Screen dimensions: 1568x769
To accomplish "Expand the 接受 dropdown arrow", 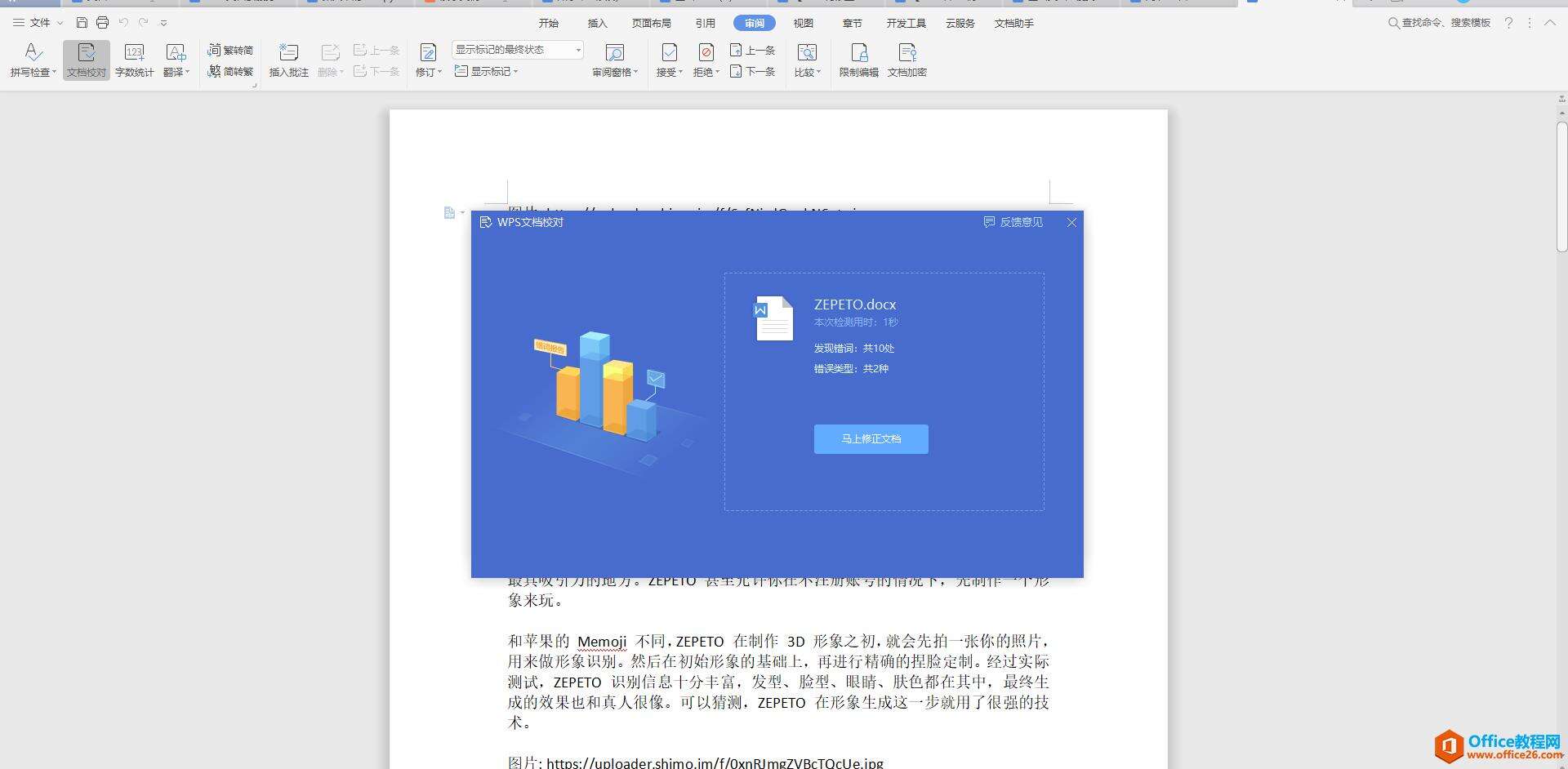I will (680, 73).
